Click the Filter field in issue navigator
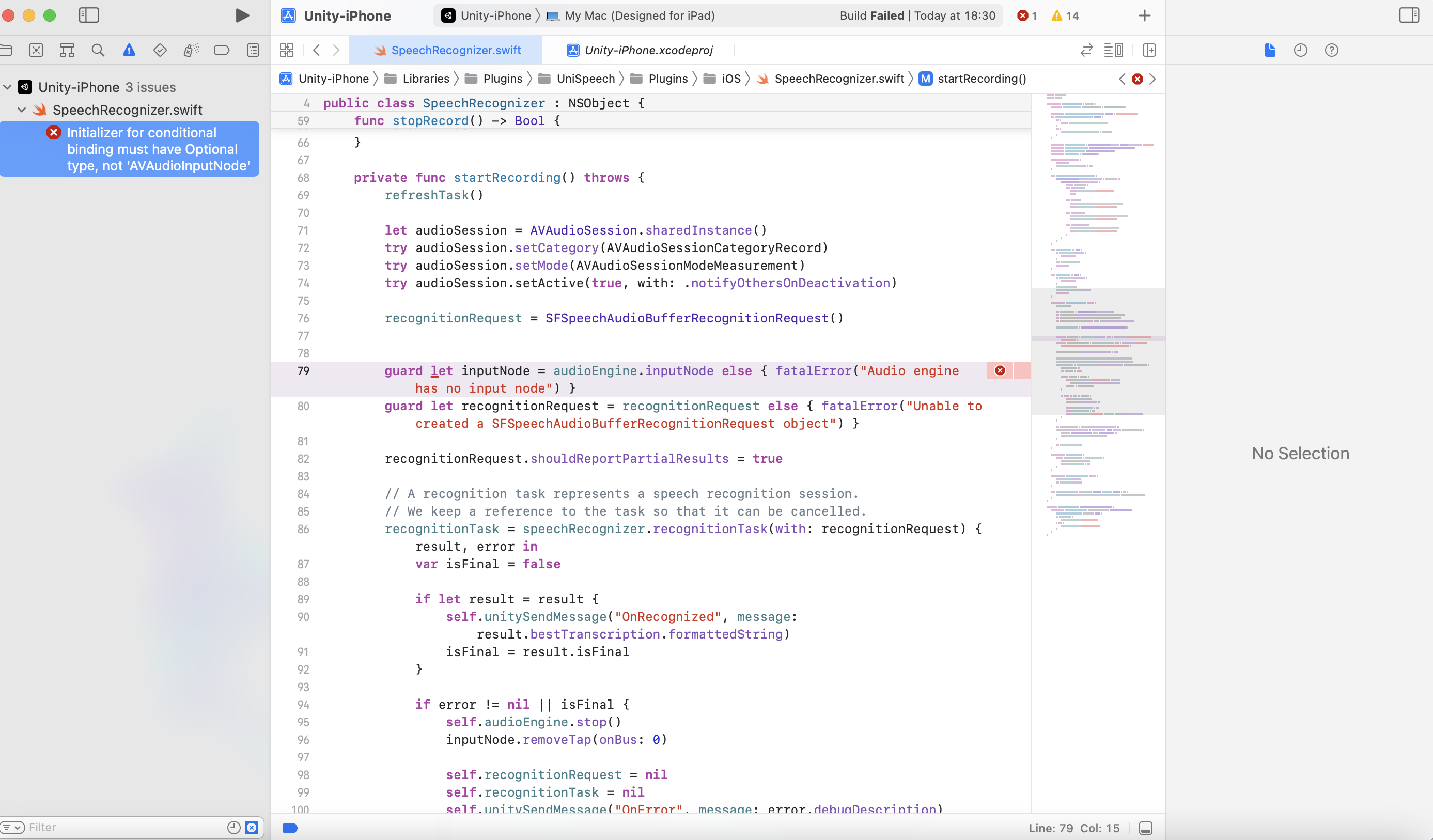This screenshot has width=1433, height=840. [125, 828]
